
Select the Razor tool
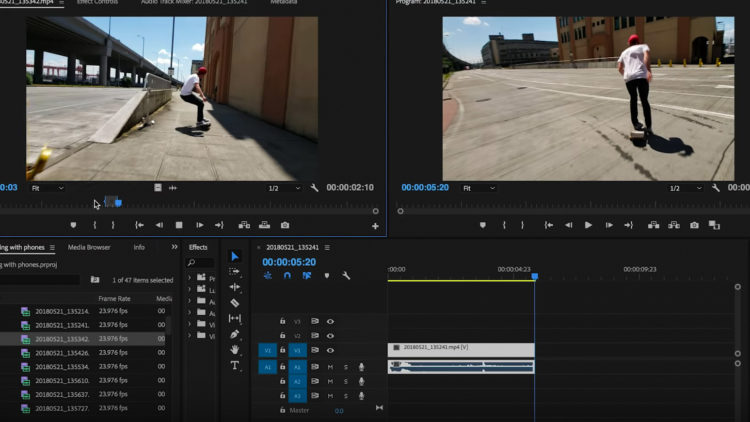(x=234, y=302)
